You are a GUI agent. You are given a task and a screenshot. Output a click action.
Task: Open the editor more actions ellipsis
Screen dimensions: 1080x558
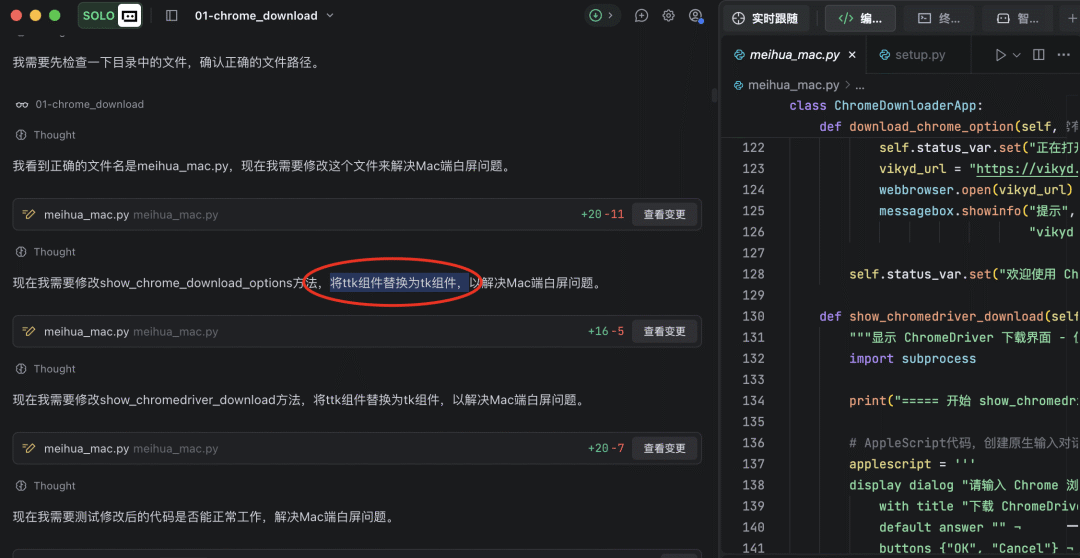pyautogui.click(x=1061, y=55)
